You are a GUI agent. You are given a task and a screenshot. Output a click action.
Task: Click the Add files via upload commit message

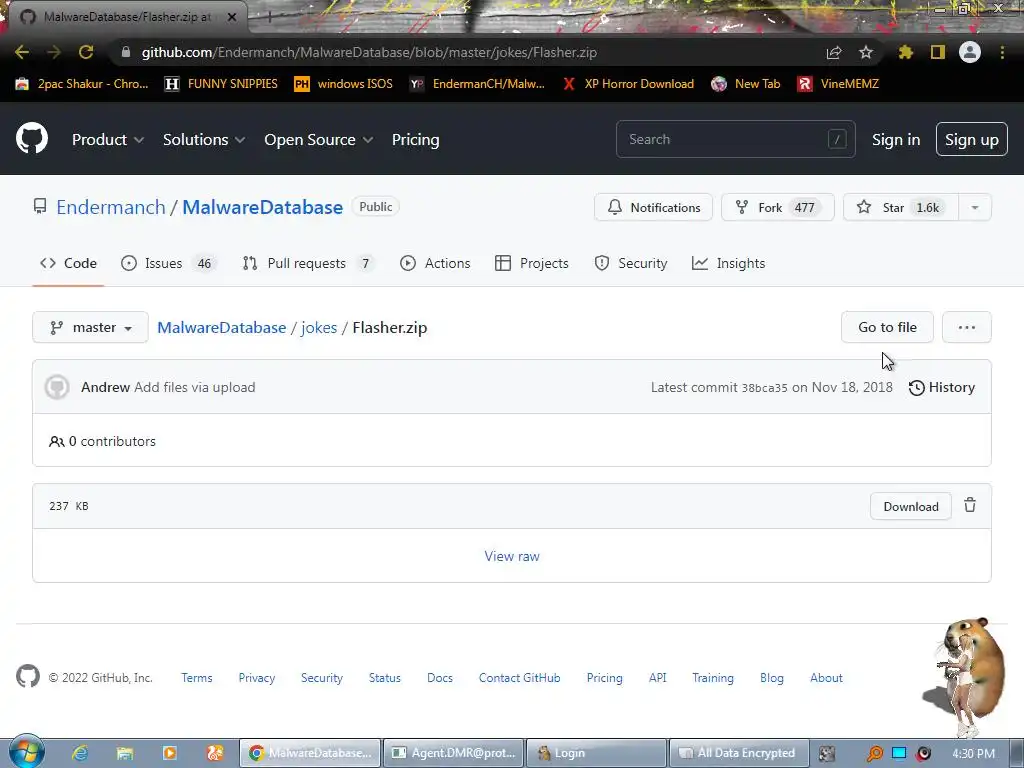point(195,387)
